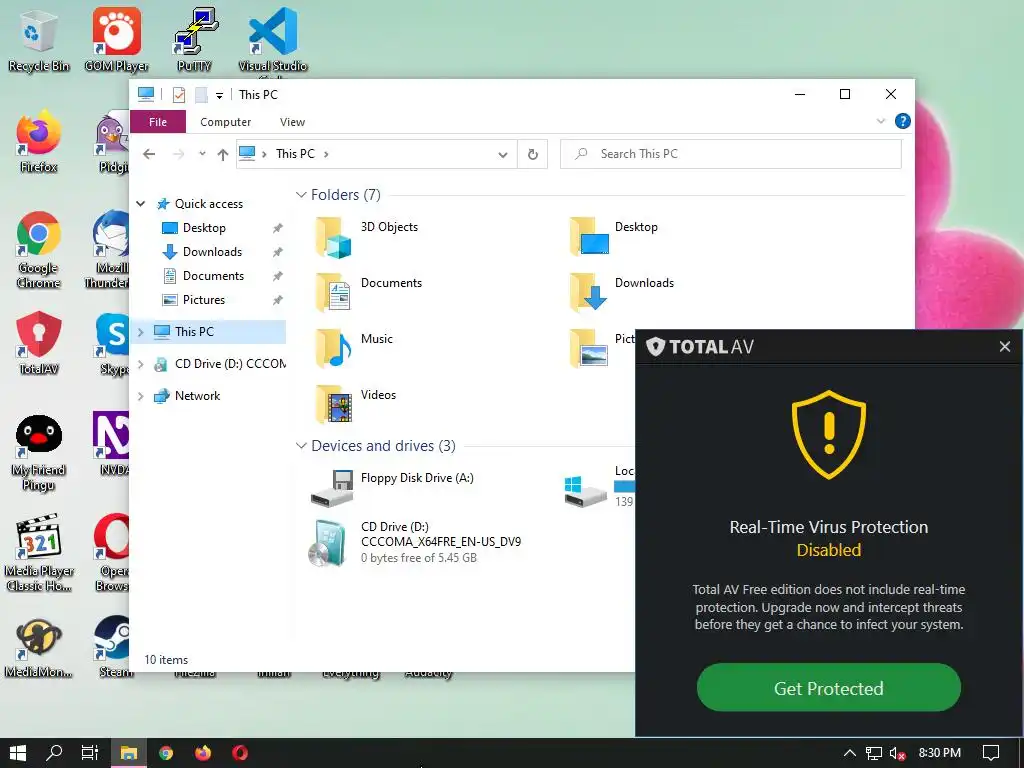This screenshot has height=768, width=1024.
Task: Collapse the Folders (7) group
Action: pos(301,195)
